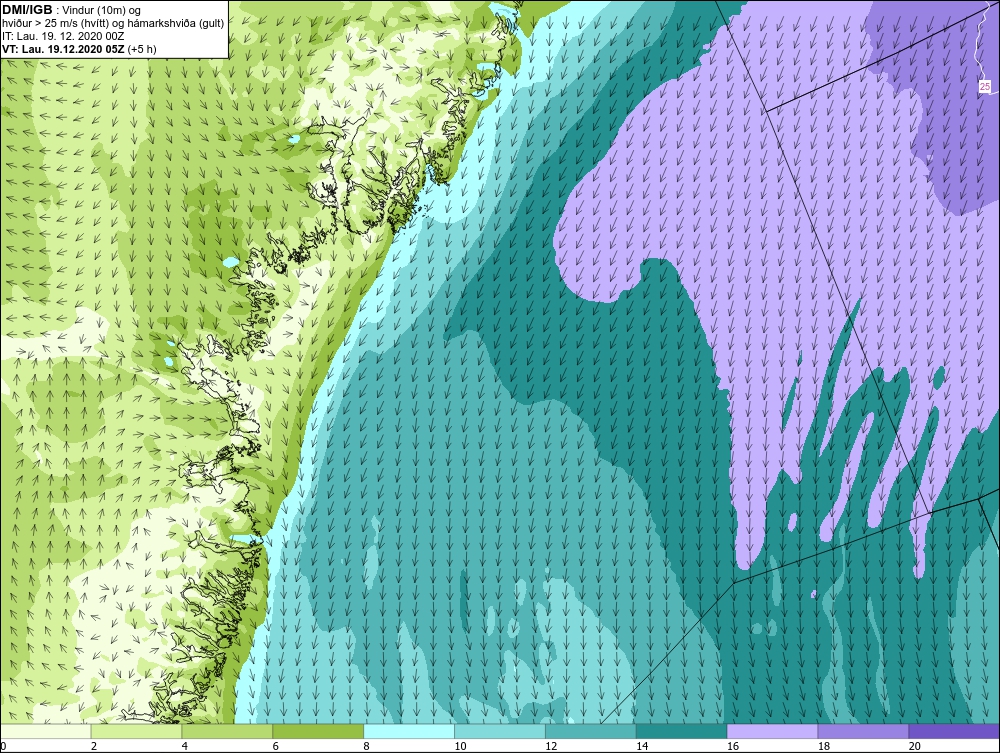Click the 'VT: Lau. 19.12.2020 05Z (+5 h)' line

[79, 49]
